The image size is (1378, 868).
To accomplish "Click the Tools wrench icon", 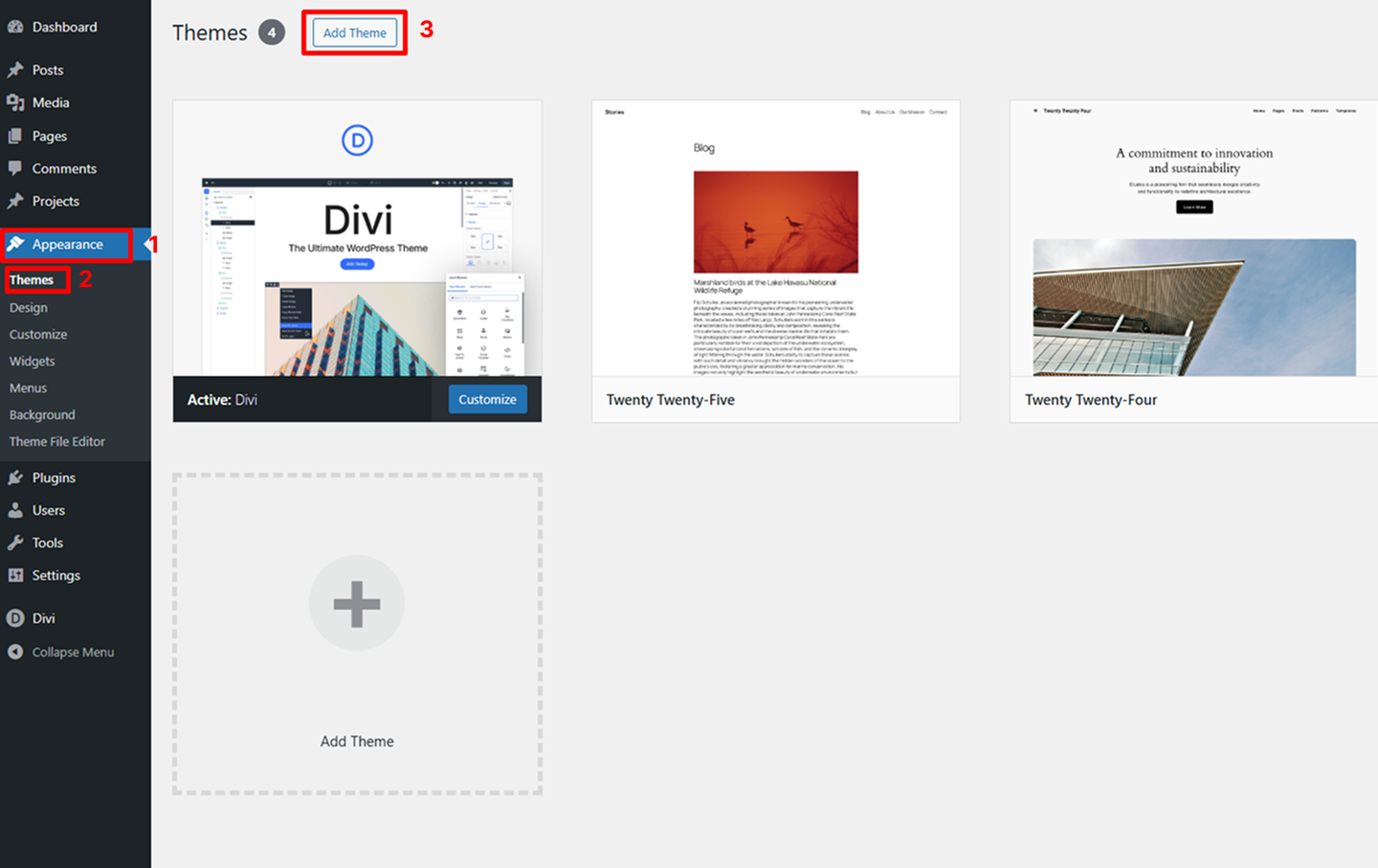I will click(15, 543).
